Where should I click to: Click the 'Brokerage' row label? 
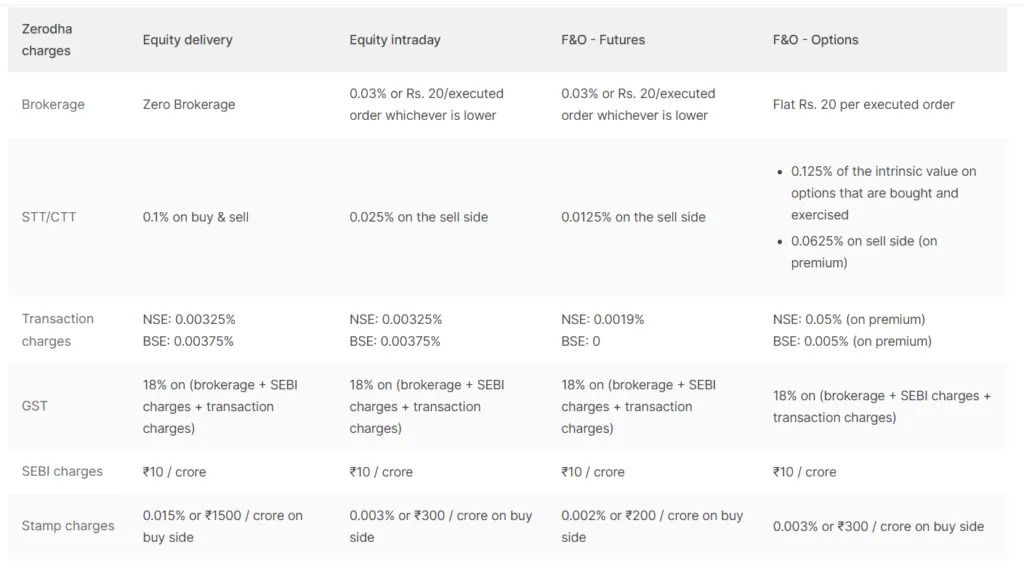click(53, 104)
